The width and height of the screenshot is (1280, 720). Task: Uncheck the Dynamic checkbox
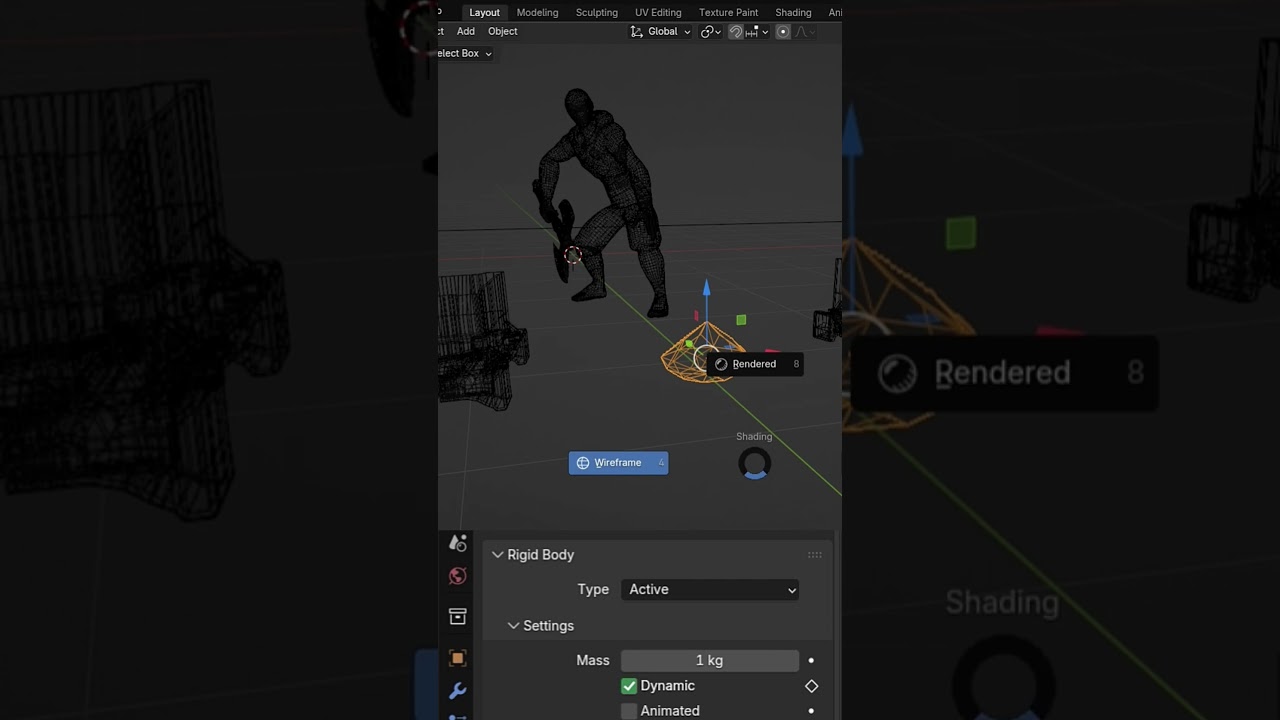pyautogui.click(x=629, y=686)
